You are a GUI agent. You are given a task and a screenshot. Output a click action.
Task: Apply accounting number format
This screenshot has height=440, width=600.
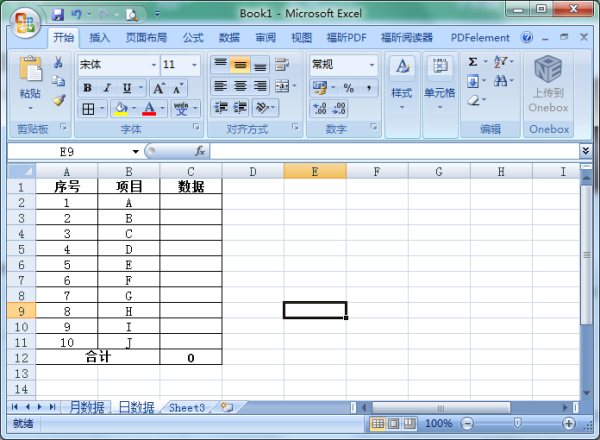[320, 88]
